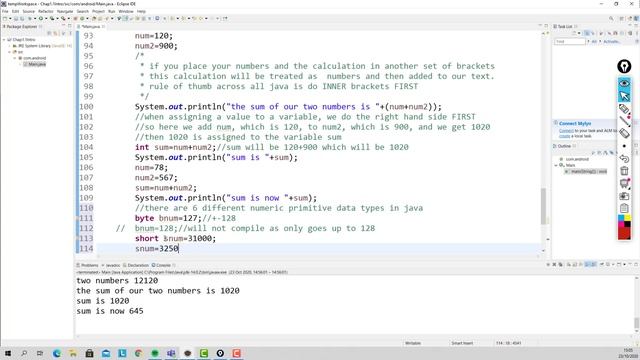The width and height of the screenshot is (640, 360).
Task: Click the editor vertical scrollbar thumb
Action: (x=543, y=206)
